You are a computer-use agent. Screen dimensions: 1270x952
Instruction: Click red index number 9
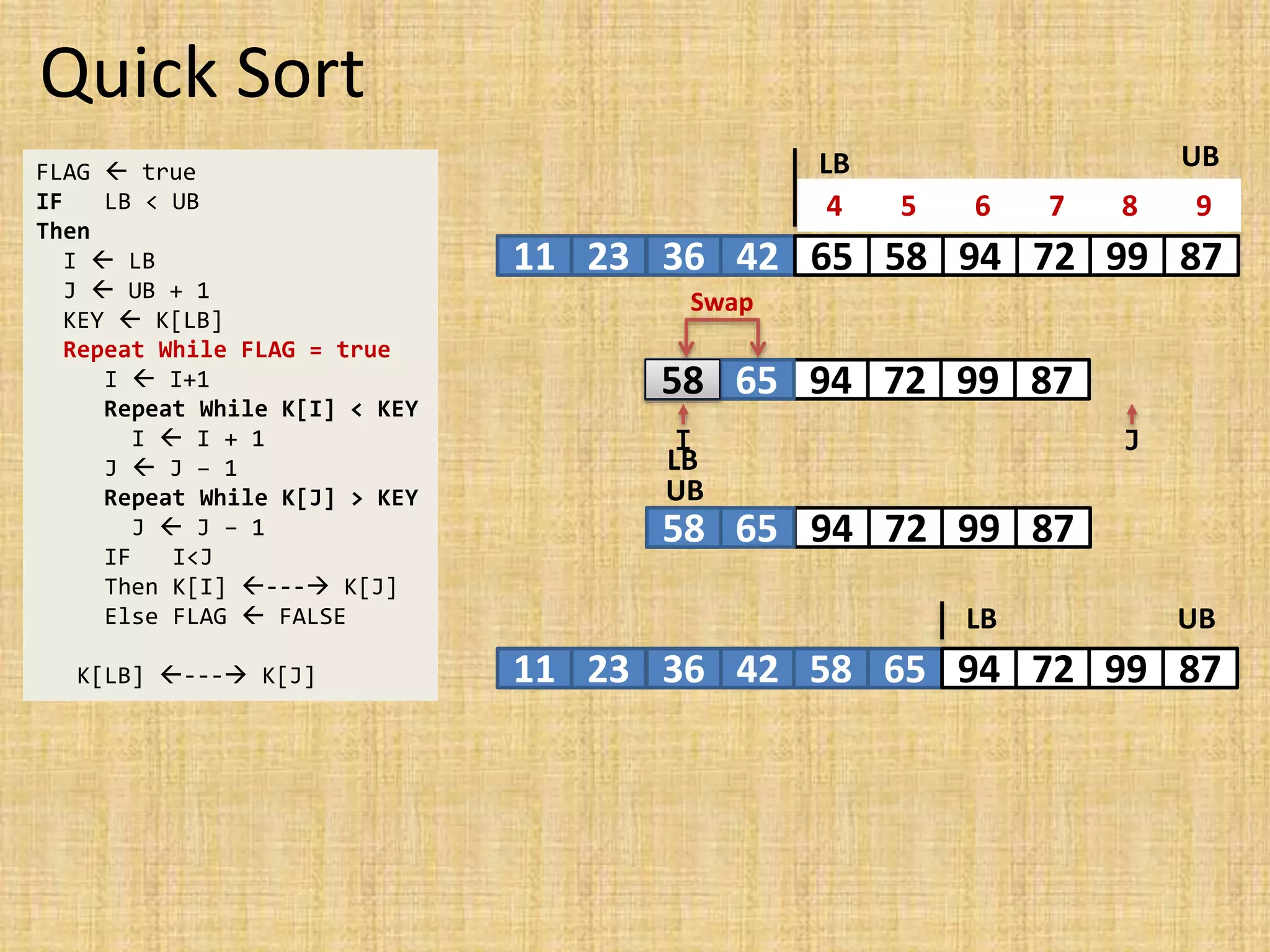[1203, 206]
